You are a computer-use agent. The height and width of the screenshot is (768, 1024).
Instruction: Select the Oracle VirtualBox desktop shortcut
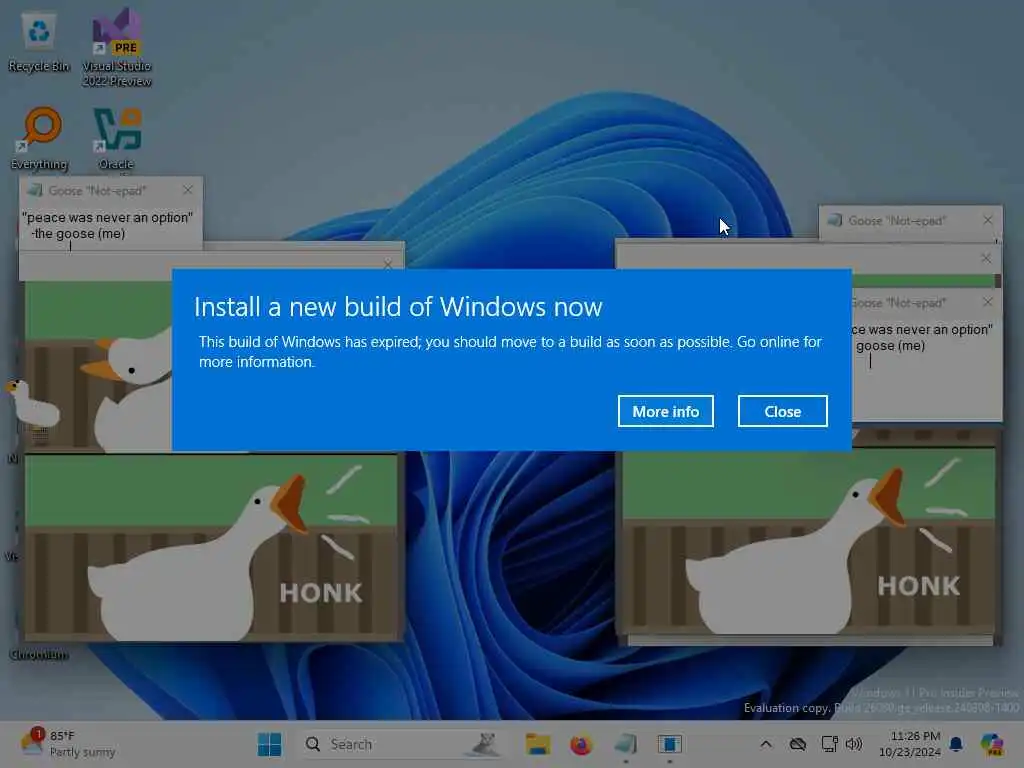click(117, 138)
